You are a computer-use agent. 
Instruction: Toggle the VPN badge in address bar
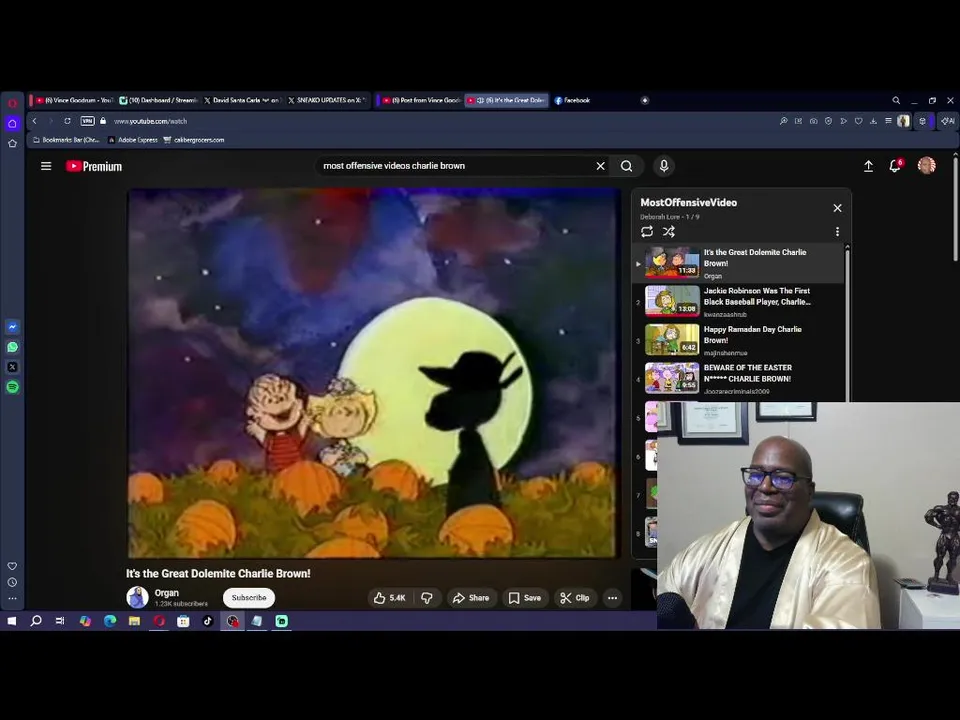88,121
